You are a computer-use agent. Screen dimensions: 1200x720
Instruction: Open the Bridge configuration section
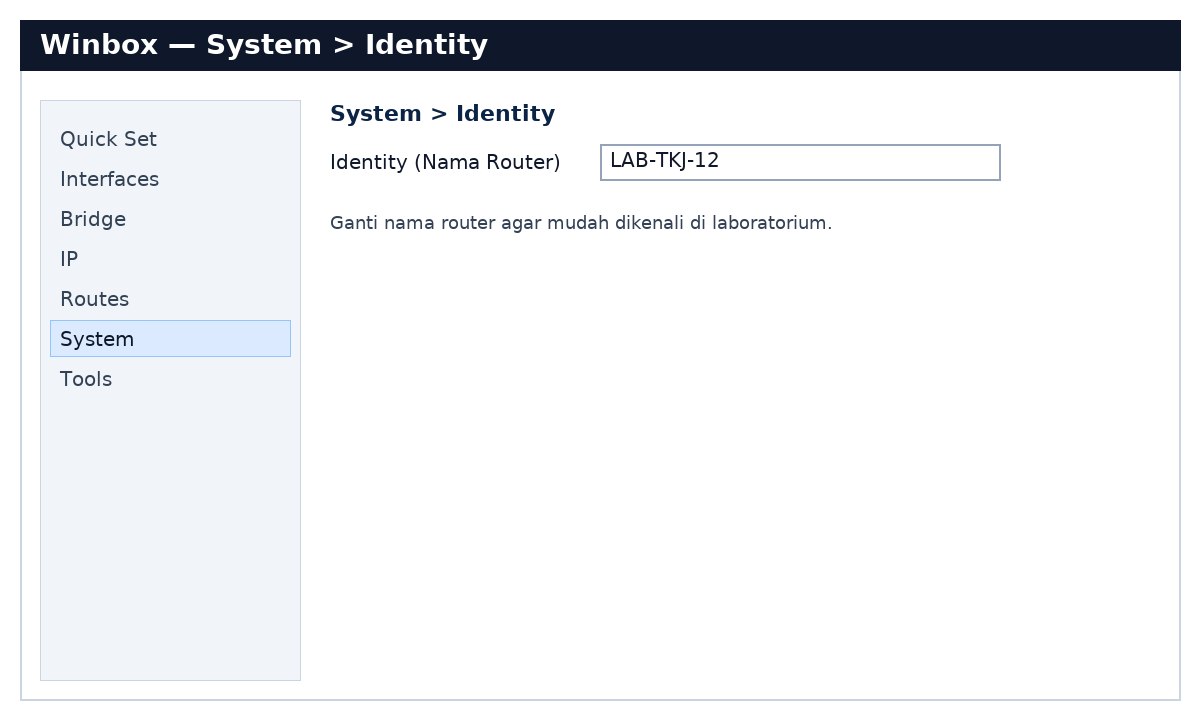tap(93, 219)
